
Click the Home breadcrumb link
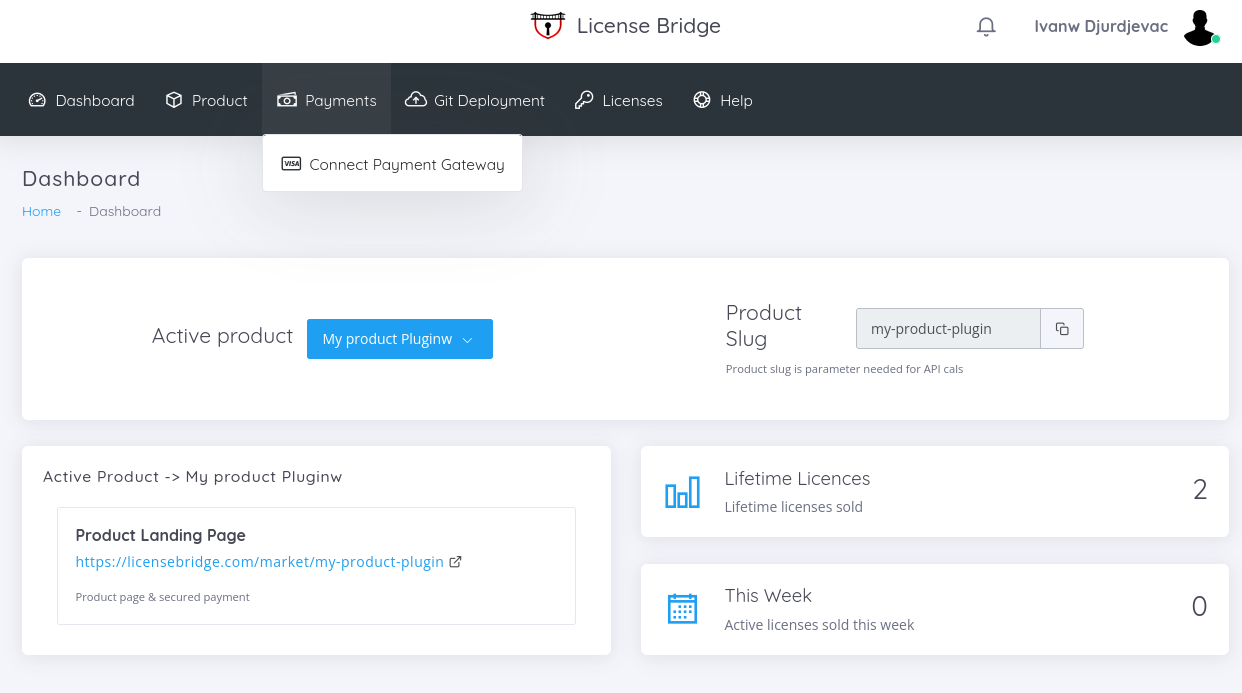[x=42, y=211]
